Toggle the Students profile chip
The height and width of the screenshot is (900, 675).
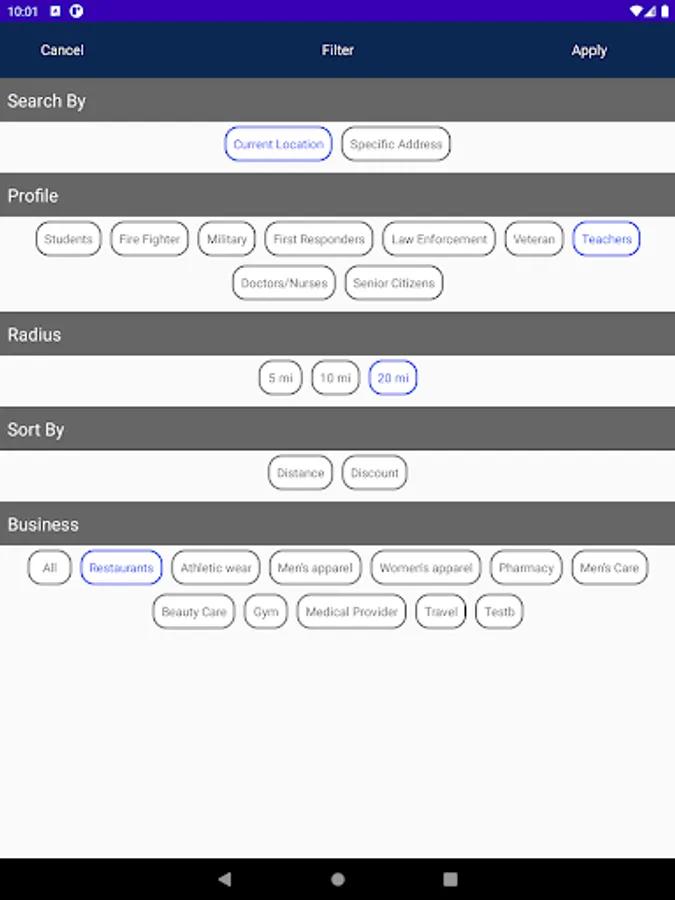click(68, 239)
